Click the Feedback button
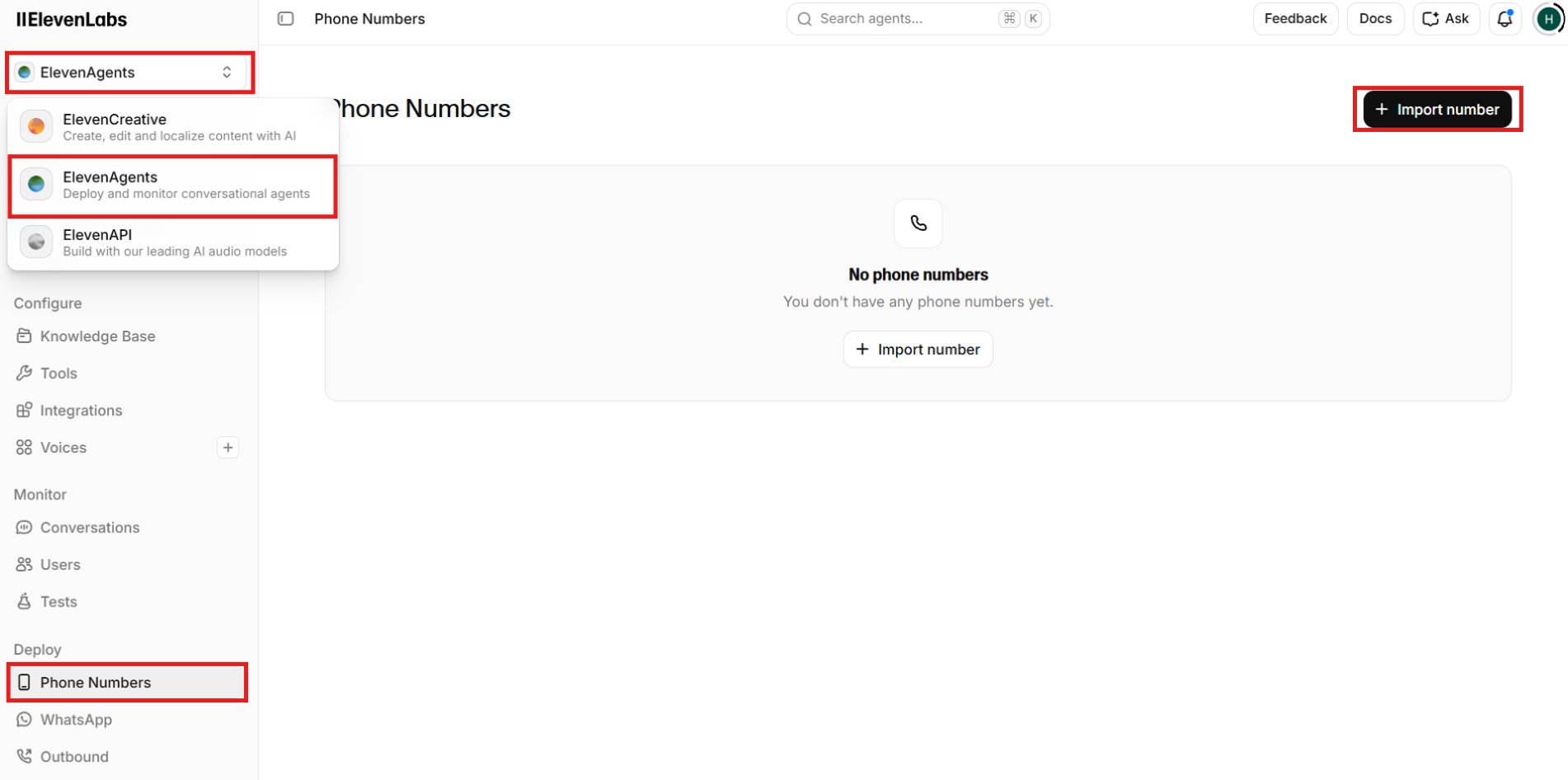Image resolution: width=1568 pixels, height=780 pixels. [x=1295, y=19]
